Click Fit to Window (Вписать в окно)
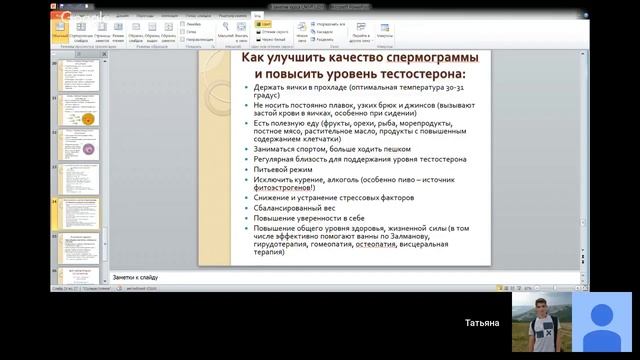Image resolution: width=640 pixels, height=360 pixels. click(x=241, y=32)
